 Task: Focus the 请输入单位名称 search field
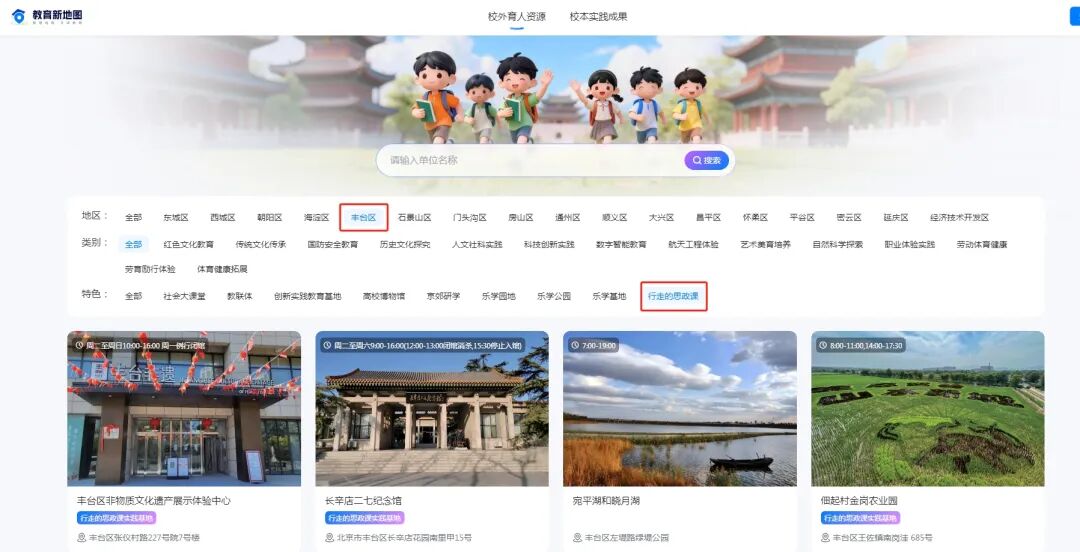pos(530,160)
